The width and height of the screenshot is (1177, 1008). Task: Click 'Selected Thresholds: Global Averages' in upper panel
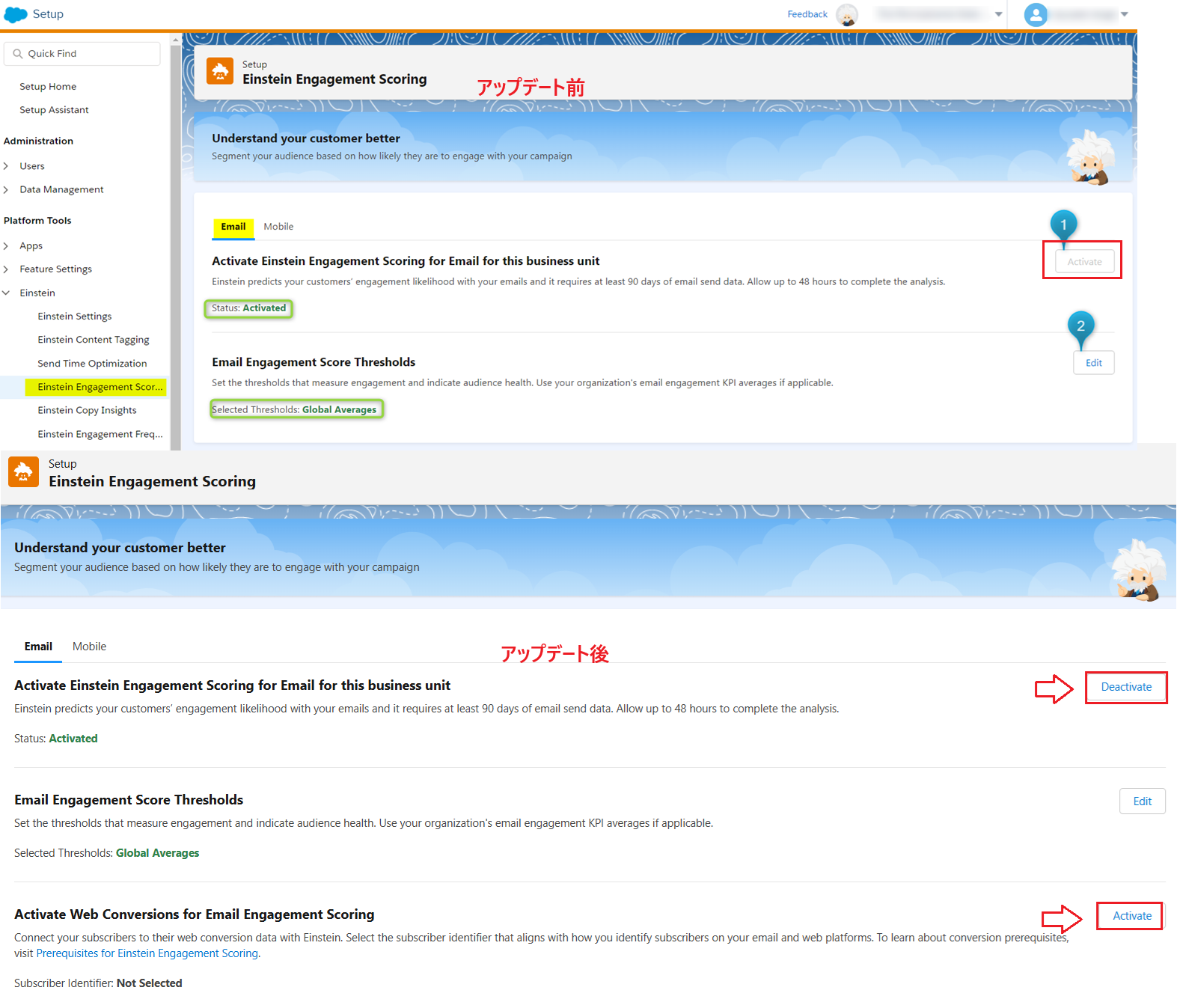(x=296, y=409)
